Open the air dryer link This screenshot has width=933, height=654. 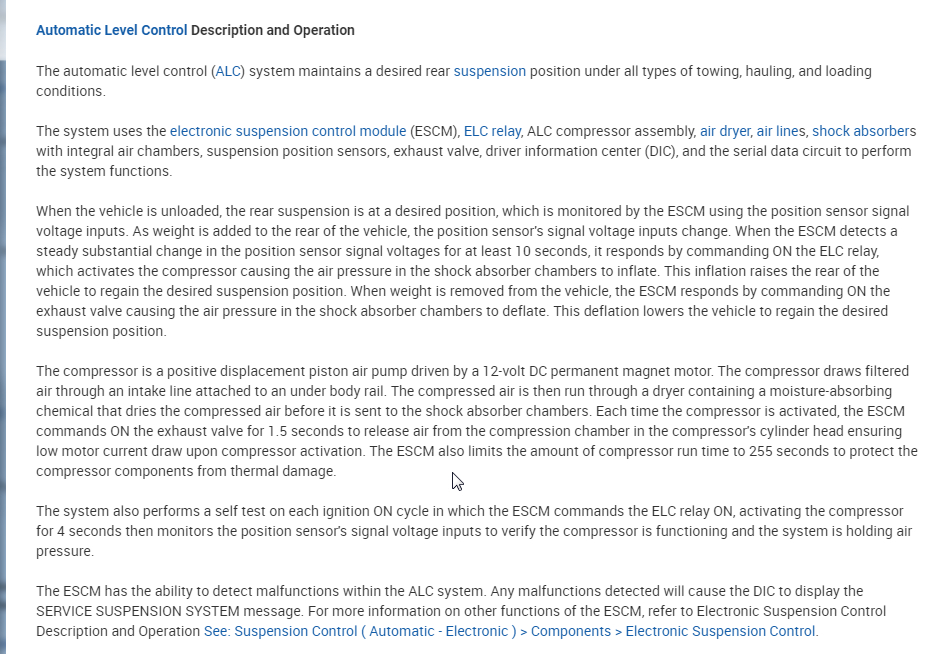(x=724, y=131)
